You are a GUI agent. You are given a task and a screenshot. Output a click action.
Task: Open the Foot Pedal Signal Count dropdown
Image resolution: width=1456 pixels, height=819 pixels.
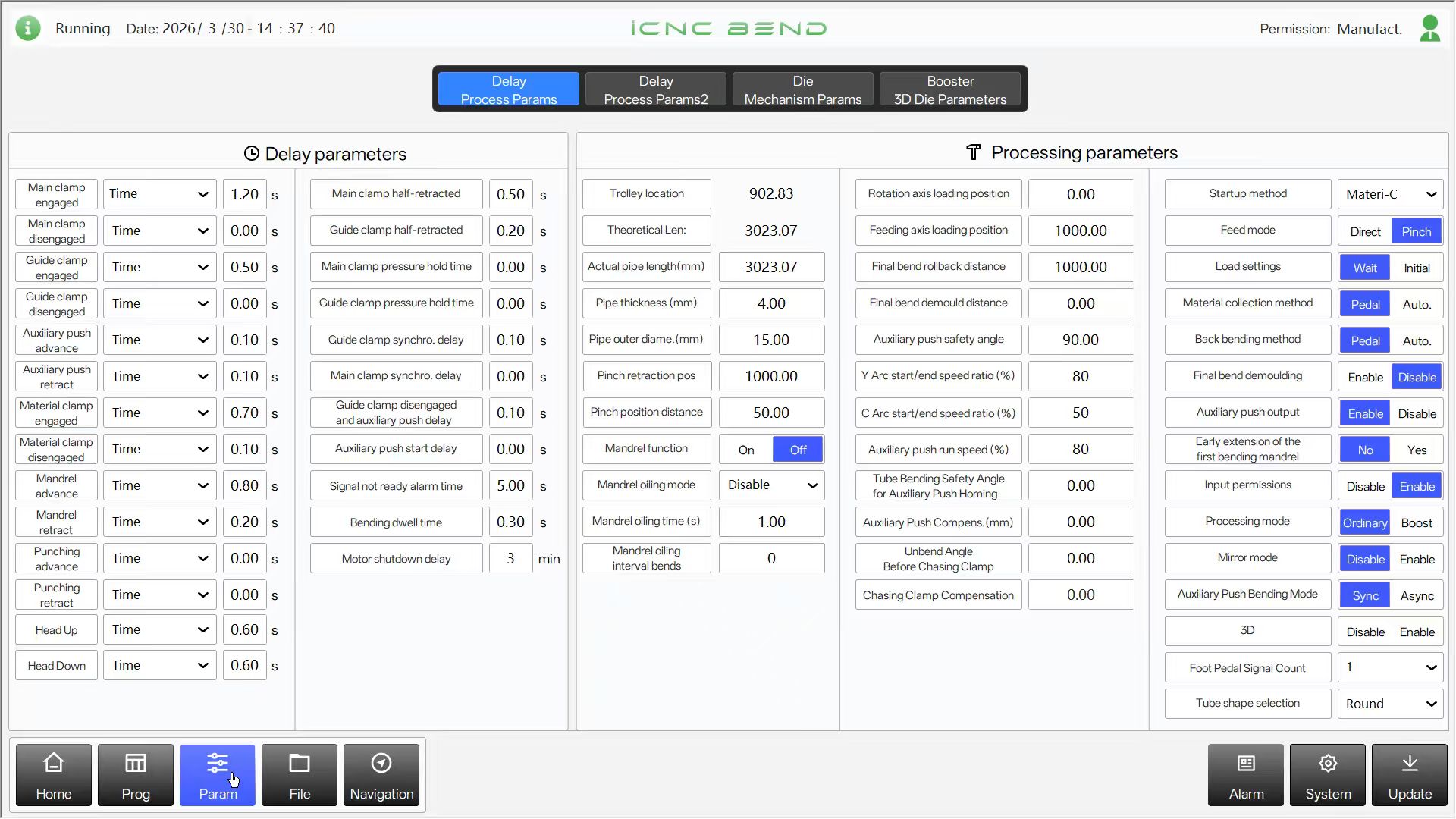(1391, 667)
